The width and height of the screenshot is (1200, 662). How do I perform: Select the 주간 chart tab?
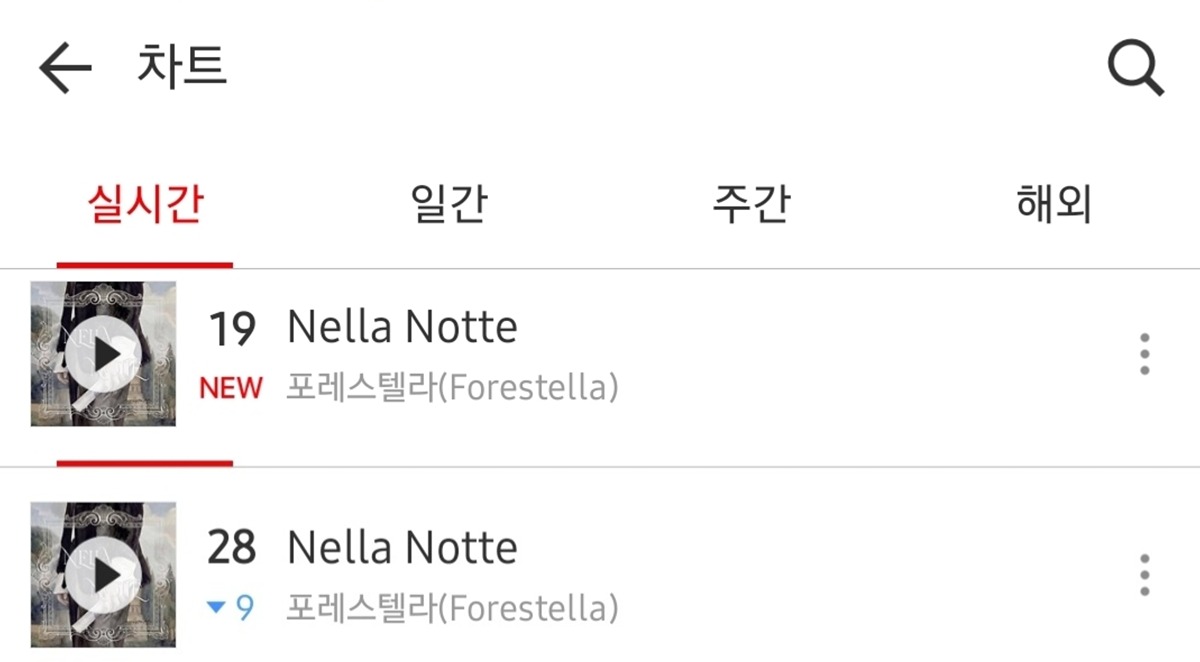(750, 205)
